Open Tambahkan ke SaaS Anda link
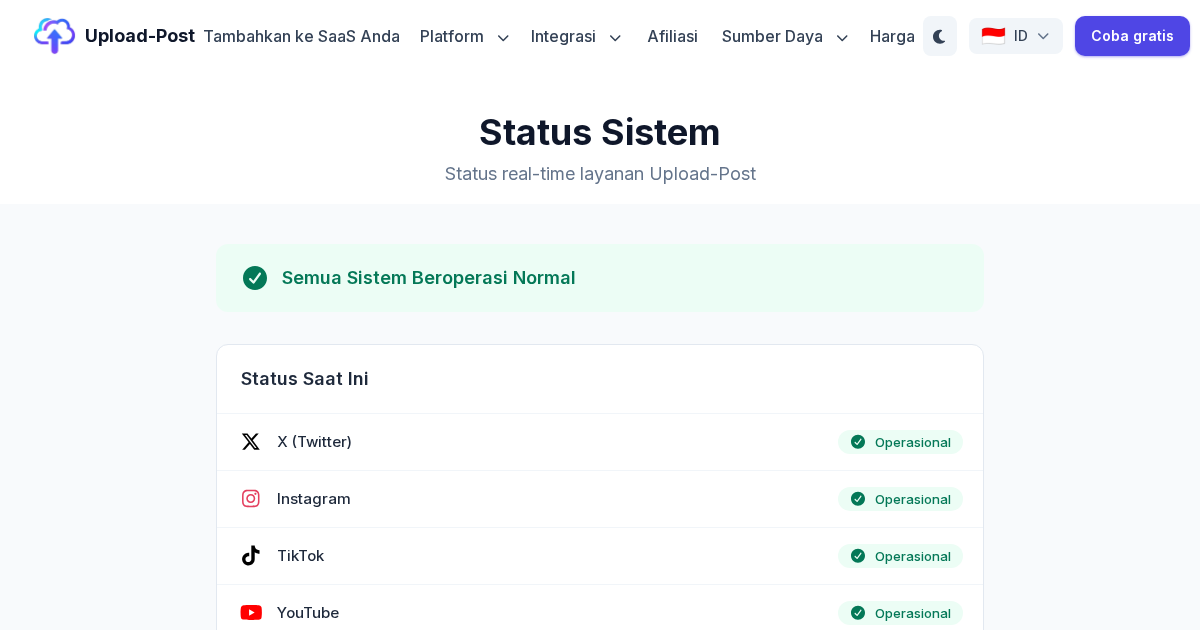The height and width of the screenshot is (630, 1200). 301,36
